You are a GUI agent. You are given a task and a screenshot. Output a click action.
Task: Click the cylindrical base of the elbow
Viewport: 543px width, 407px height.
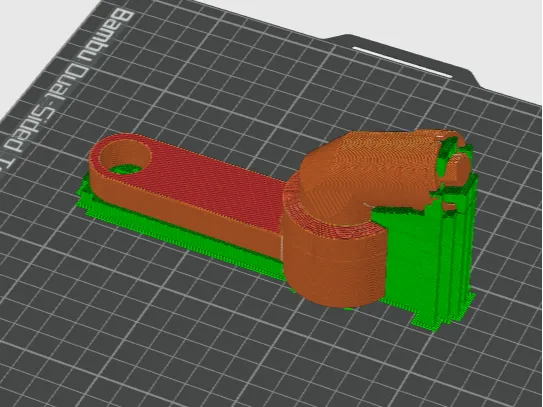click(332, 270)
